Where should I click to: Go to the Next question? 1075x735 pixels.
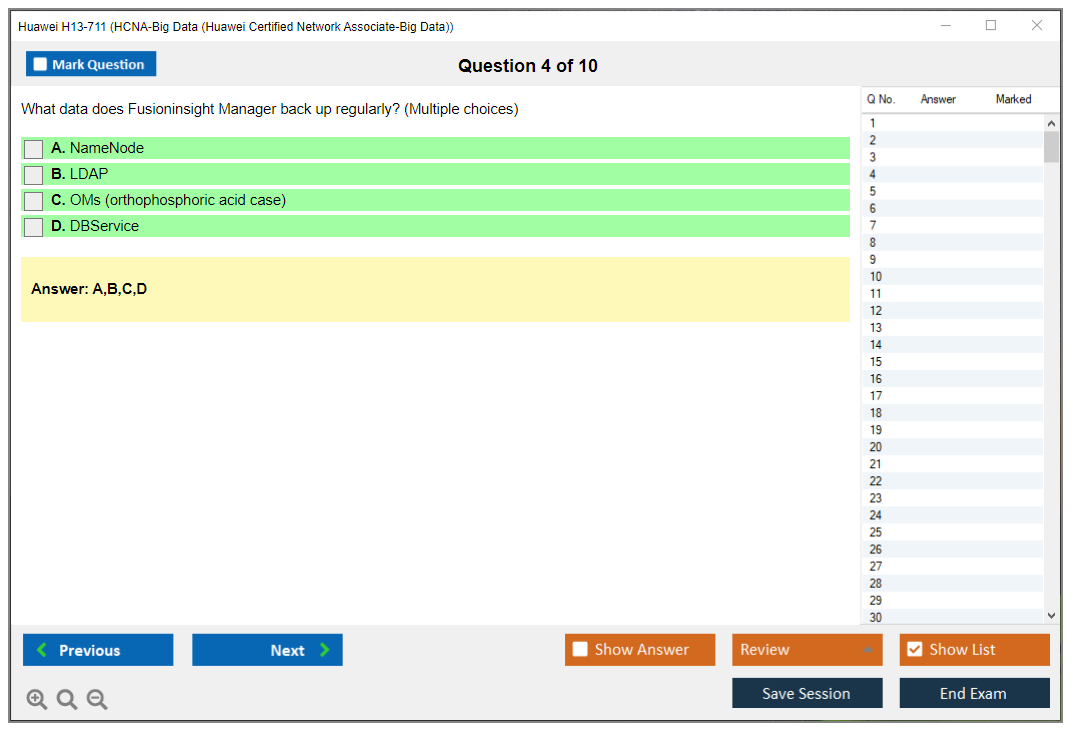click(267, 650)
